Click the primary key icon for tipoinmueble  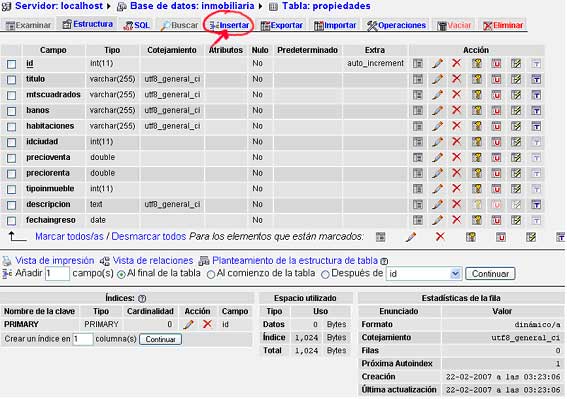(x=477, y=189)
